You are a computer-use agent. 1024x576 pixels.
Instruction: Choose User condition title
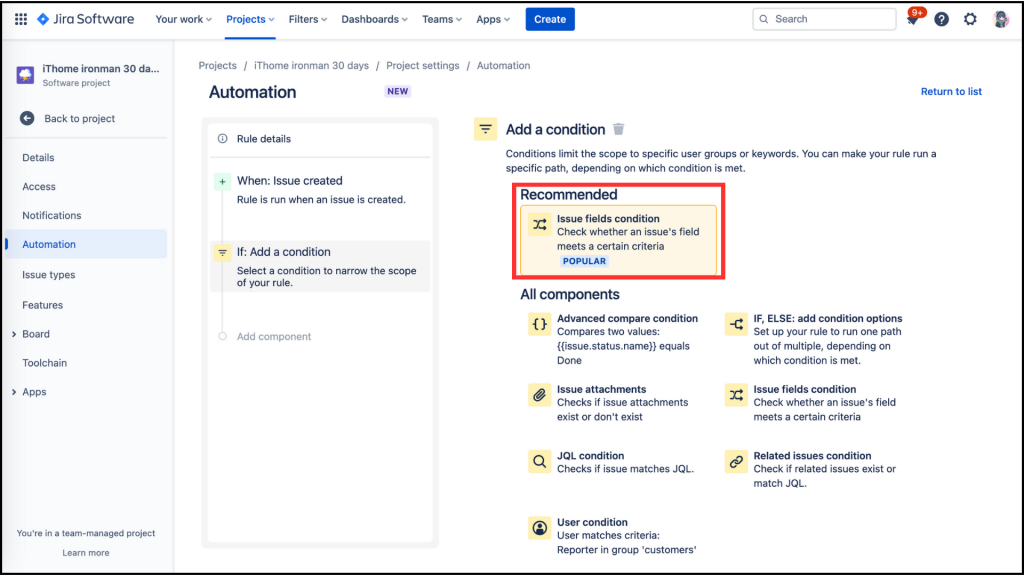click(592, 522)
